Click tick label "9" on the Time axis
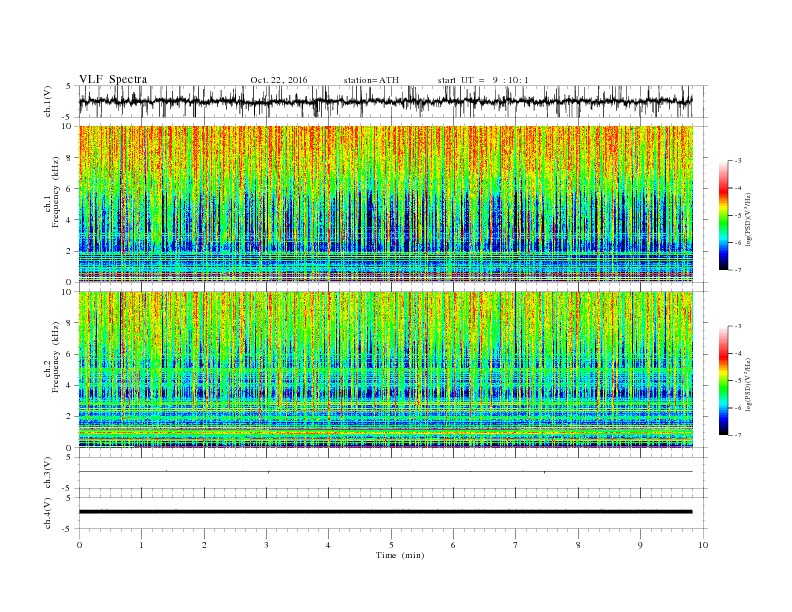792x612 pixels. point(640,545)
